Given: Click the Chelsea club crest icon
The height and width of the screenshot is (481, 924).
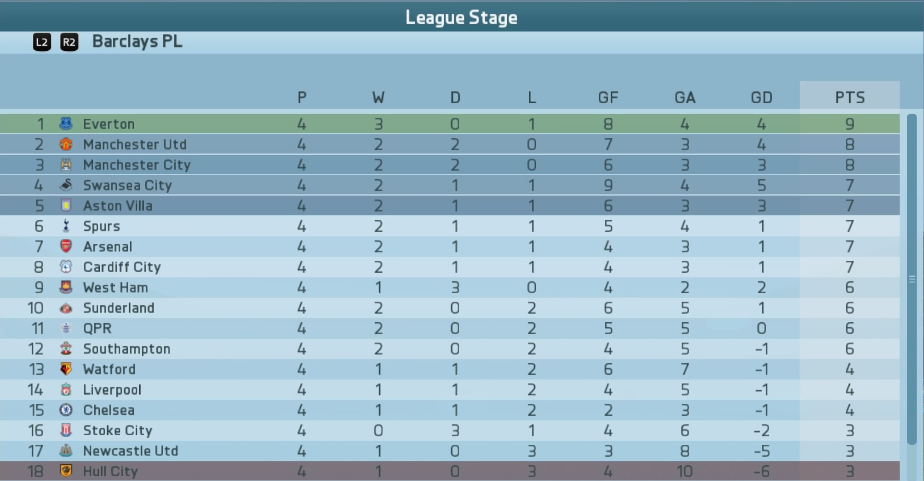Looking at the screenshot, I should 65,410.
